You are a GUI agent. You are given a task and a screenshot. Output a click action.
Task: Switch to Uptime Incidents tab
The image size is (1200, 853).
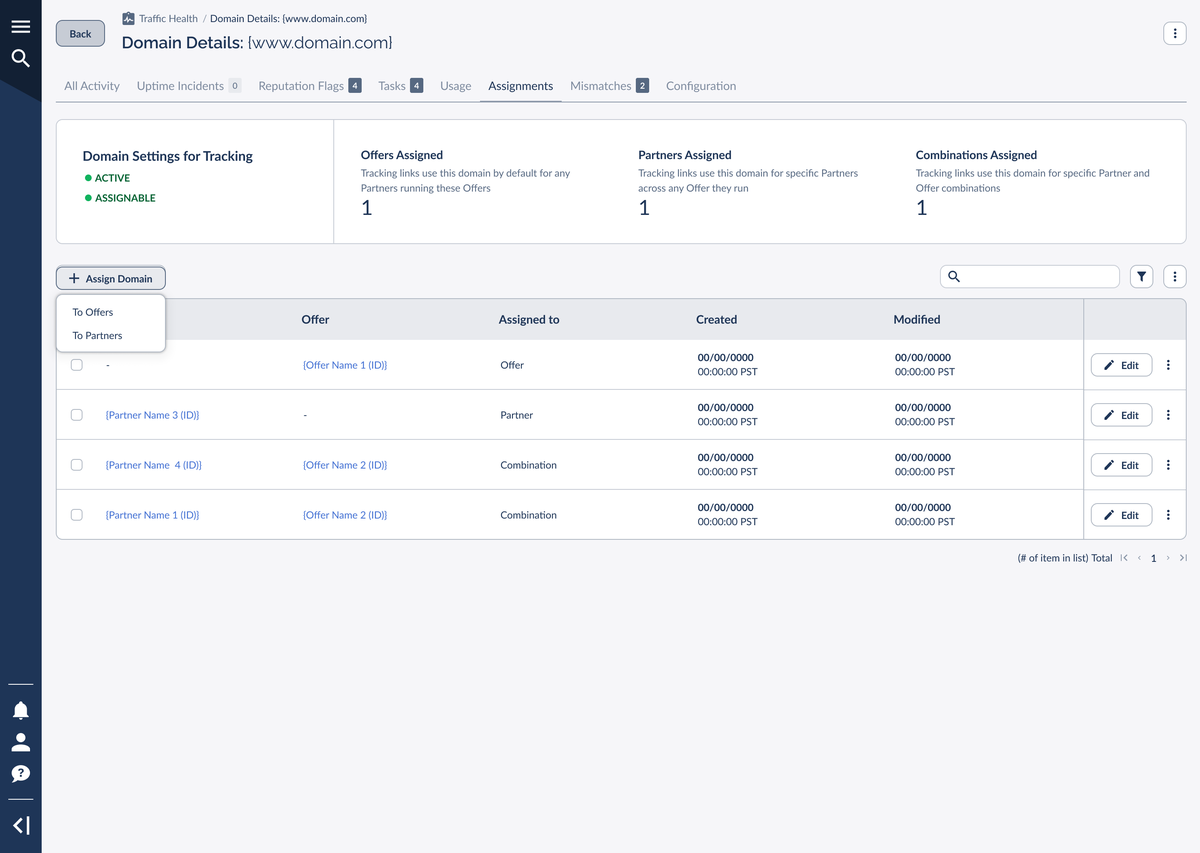[189, 86]
